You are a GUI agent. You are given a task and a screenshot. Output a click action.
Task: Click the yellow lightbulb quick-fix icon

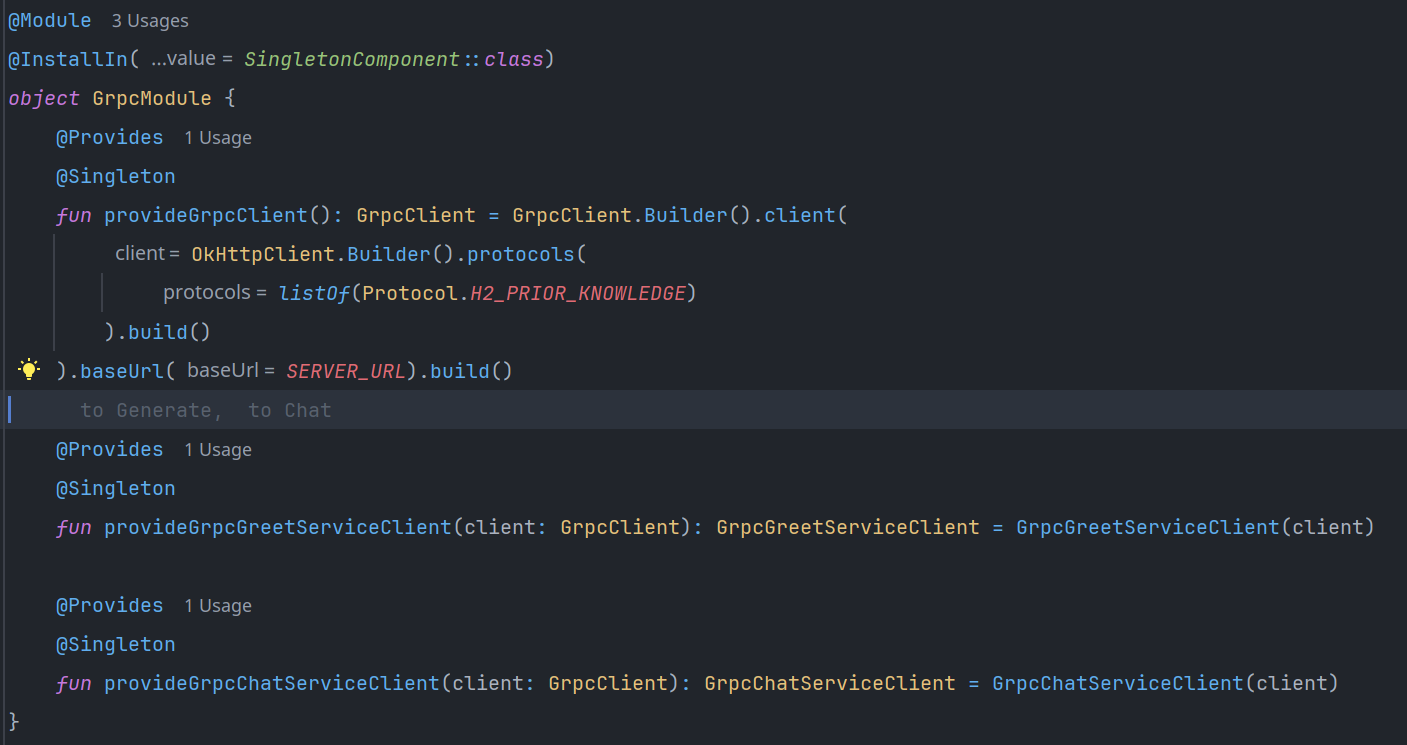pos(29,370)
